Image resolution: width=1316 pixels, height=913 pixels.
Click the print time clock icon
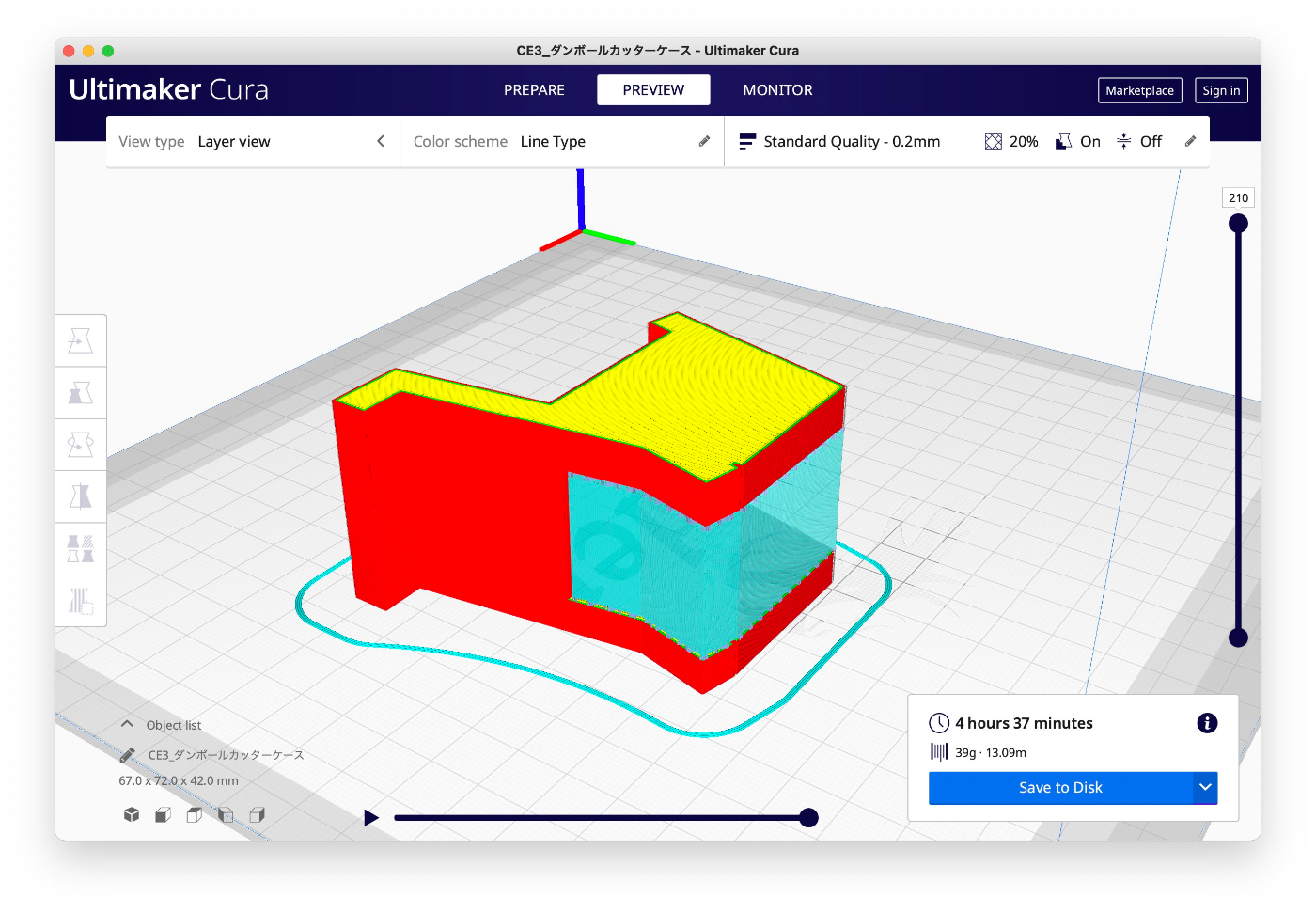939,723
